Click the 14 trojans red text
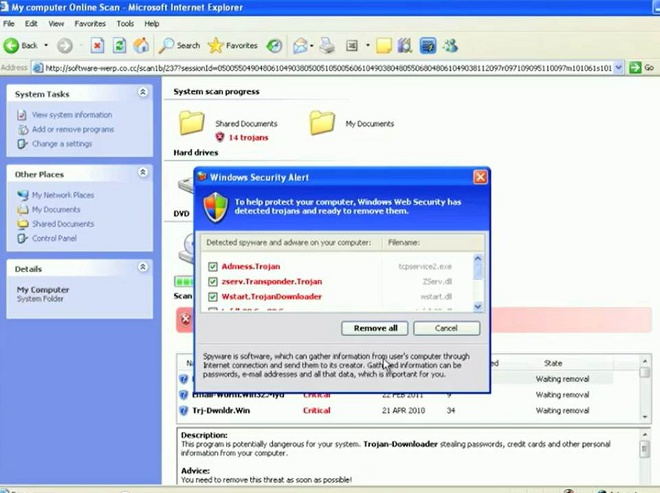The image size is (660, 493). tap(248, 138)
